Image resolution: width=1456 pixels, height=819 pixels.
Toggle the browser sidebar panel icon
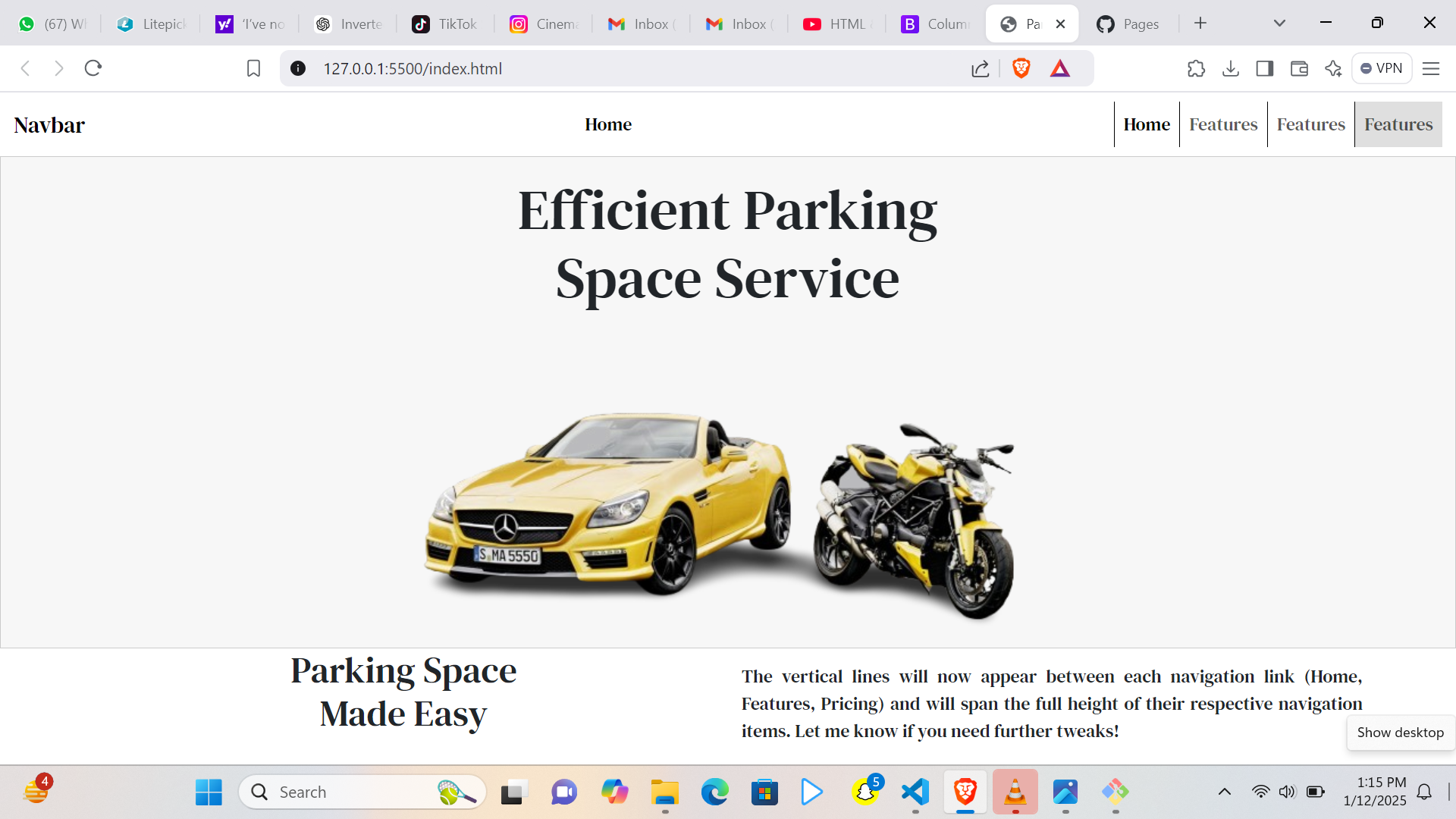tap(1264, 68)
